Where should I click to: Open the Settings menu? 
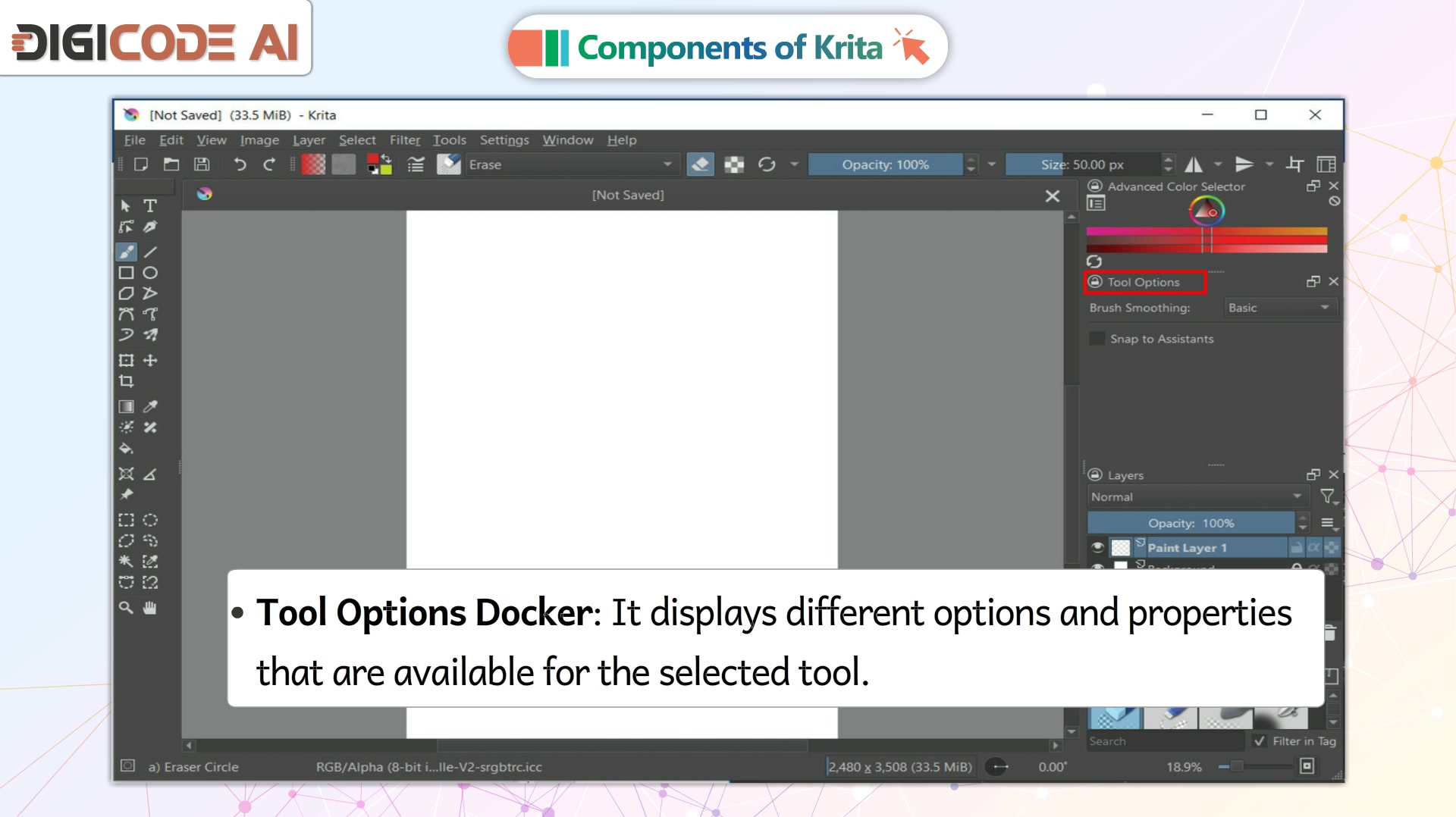coord(504,140)
